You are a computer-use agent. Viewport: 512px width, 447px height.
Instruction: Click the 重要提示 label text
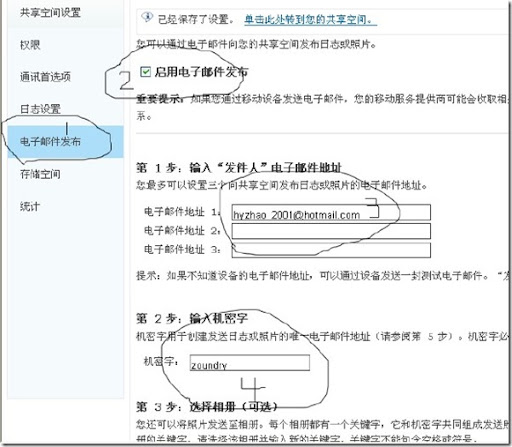click(x=159, y=99)
